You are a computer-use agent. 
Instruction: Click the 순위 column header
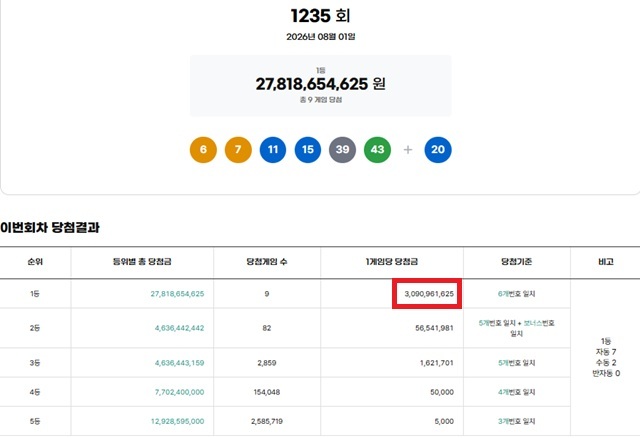(x=35, y=262)
